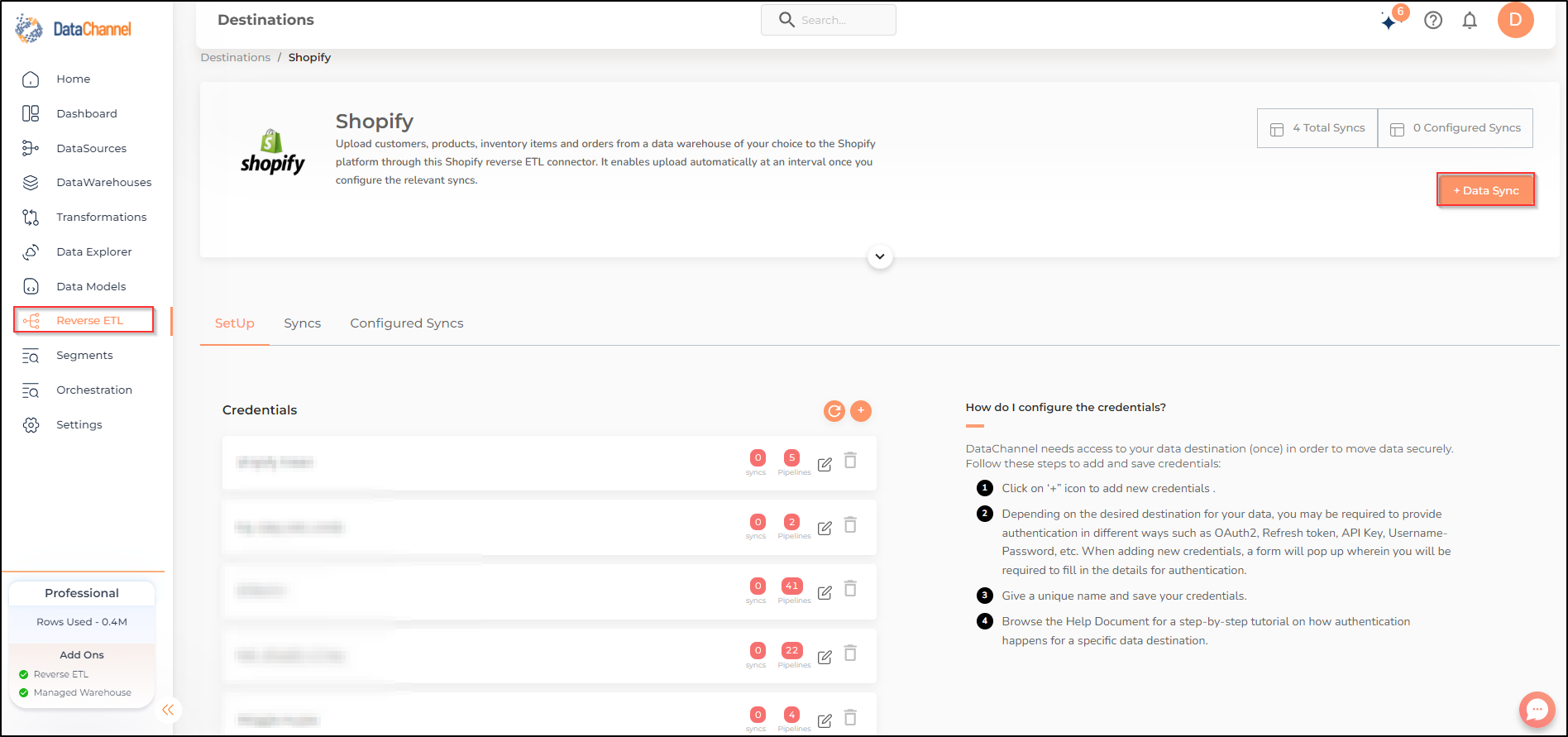Click the + Data Sync button
This screenshot has width=1568, height=737.
tap(1486, 190)
